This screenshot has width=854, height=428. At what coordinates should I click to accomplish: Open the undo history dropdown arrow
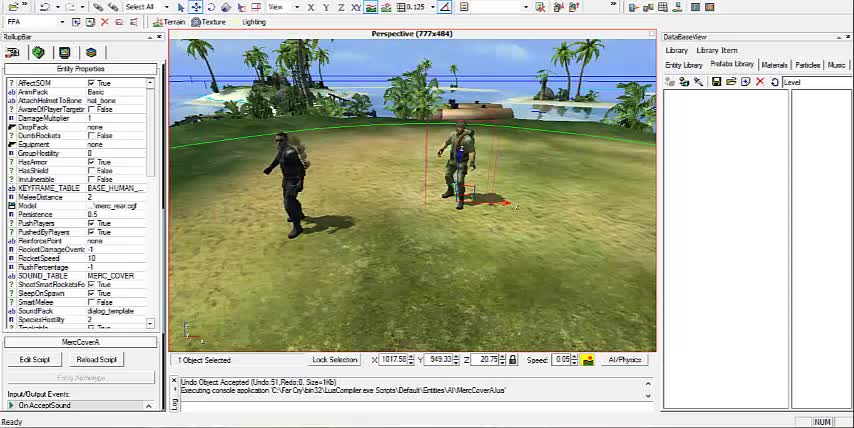click(57, 7)
